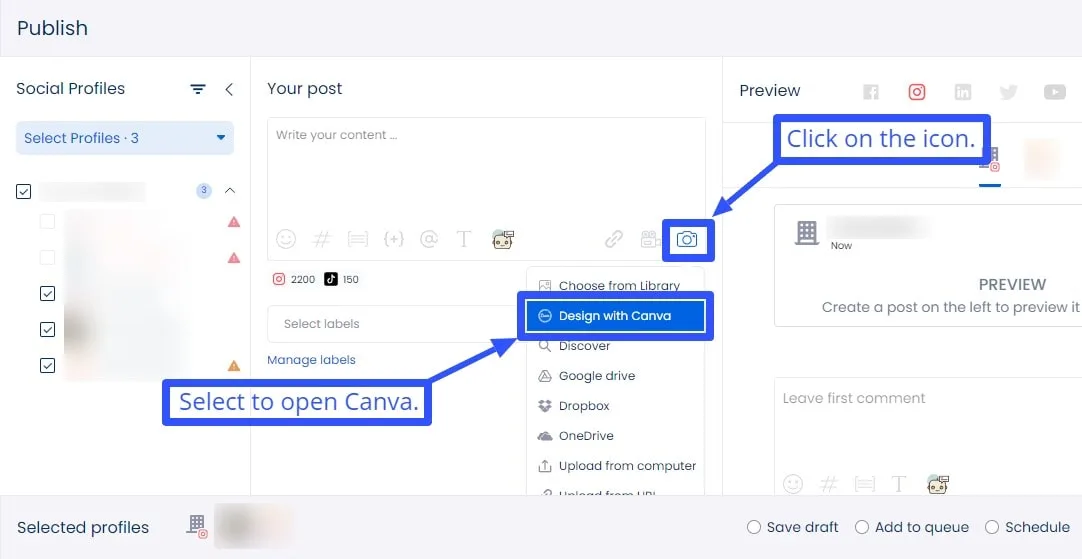The image size is (1082, 559).
Task: Click the TikTok 150 character counter icon
Action: tap(331, 280)
